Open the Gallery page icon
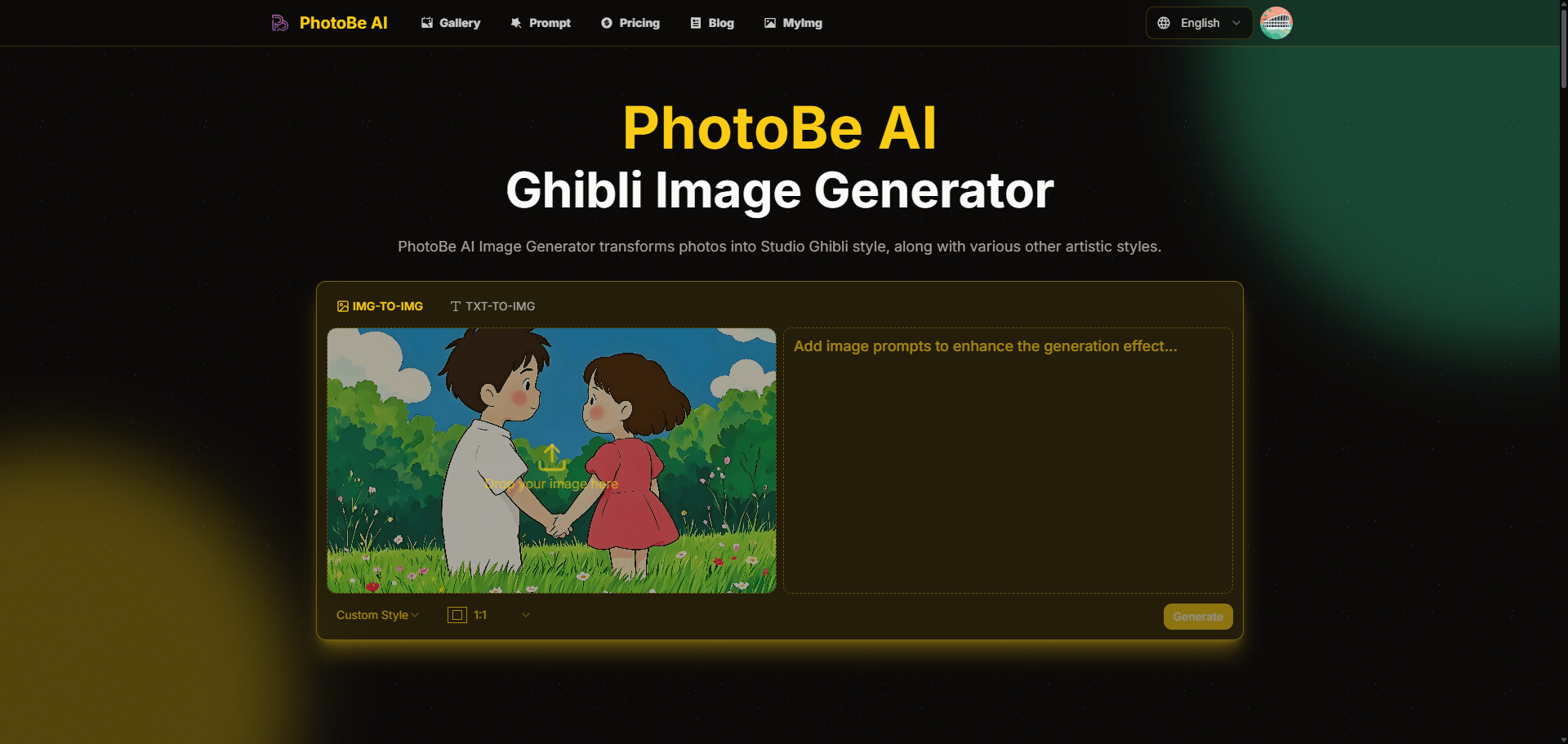 point(427,23)
